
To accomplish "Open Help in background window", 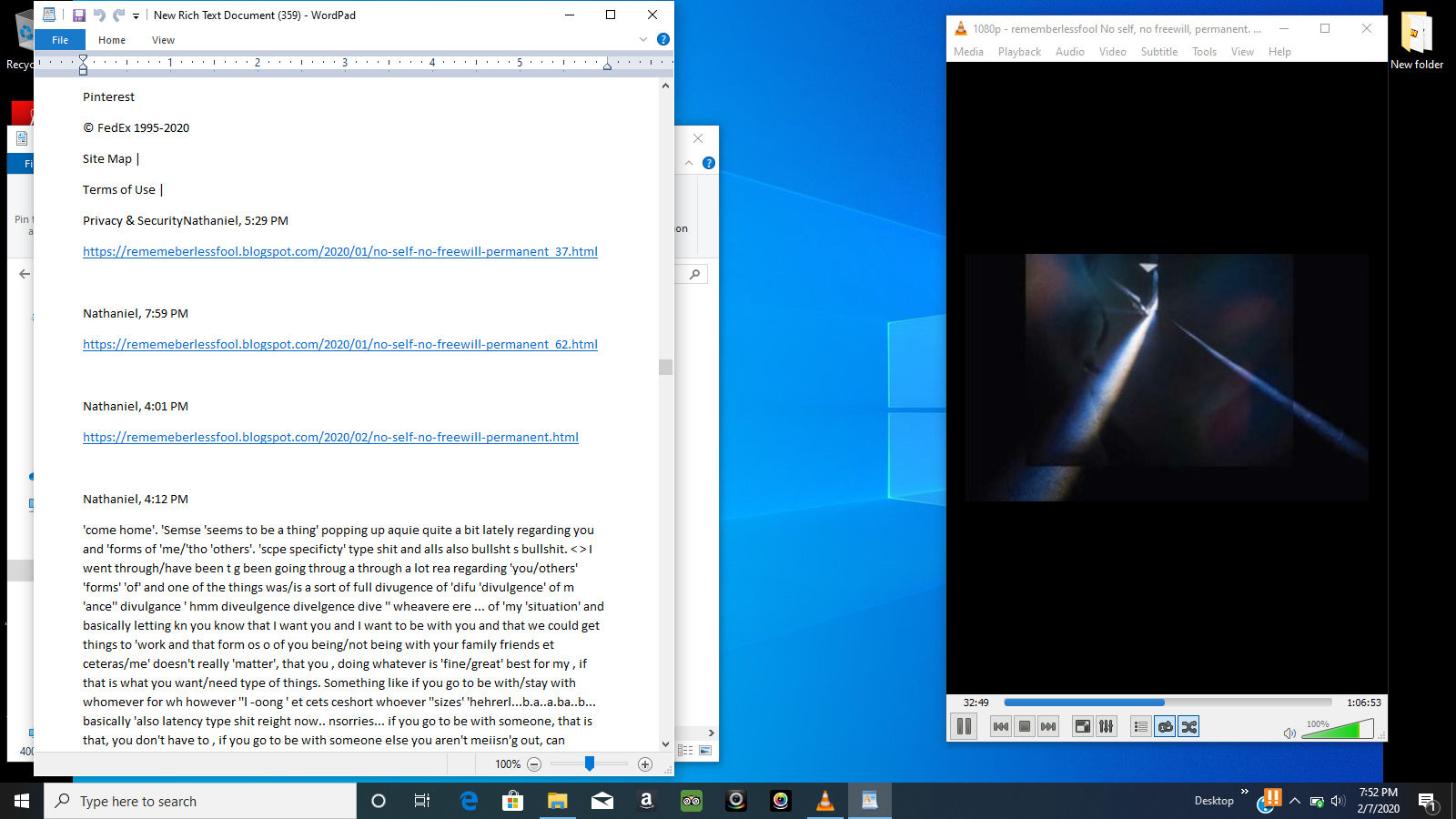I will click(709, 163).
